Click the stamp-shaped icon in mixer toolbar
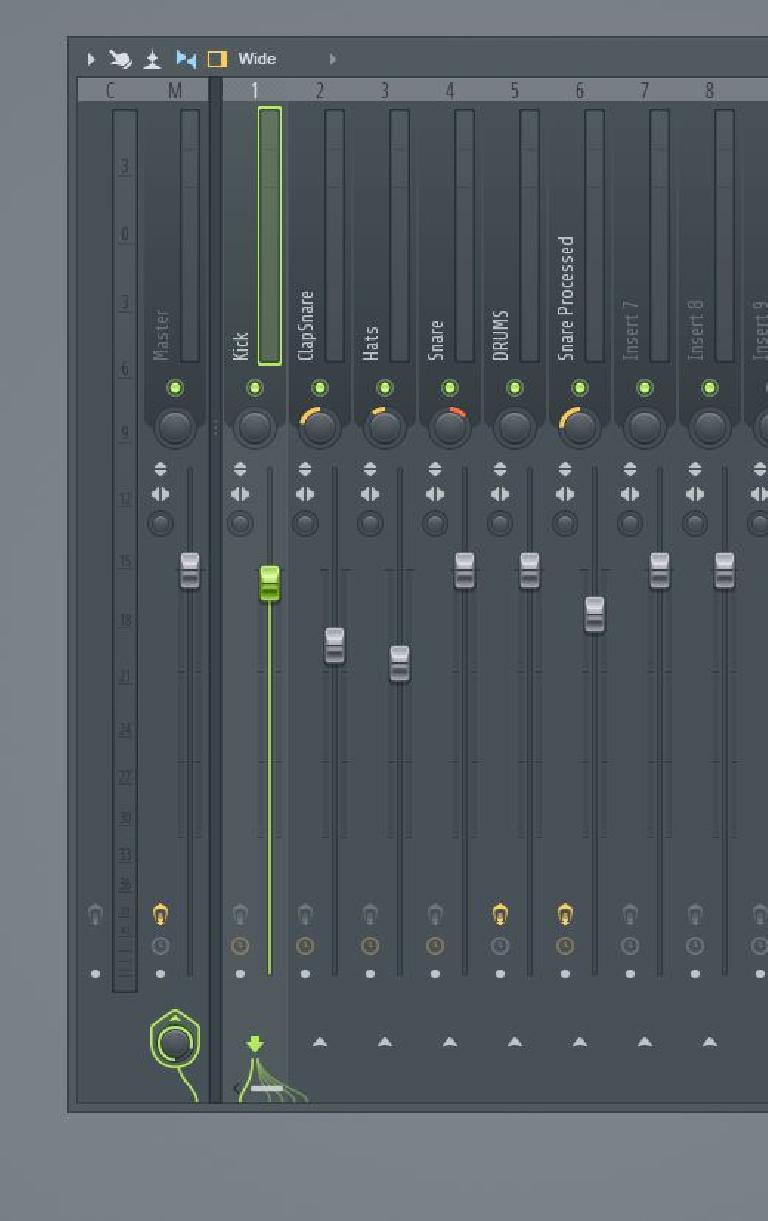Screen dimensions: 768x1221 (152, 59)
